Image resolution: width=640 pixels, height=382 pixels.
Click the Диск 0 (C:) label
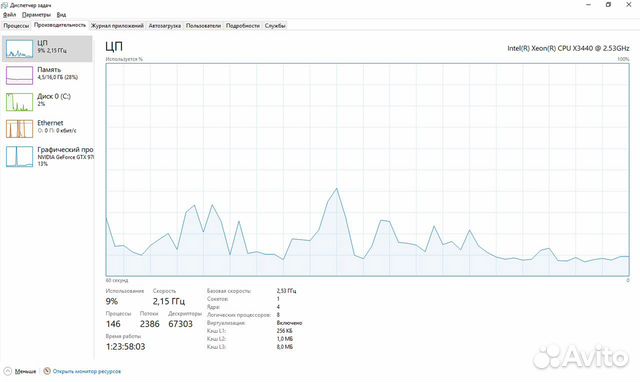pos(54,96)
